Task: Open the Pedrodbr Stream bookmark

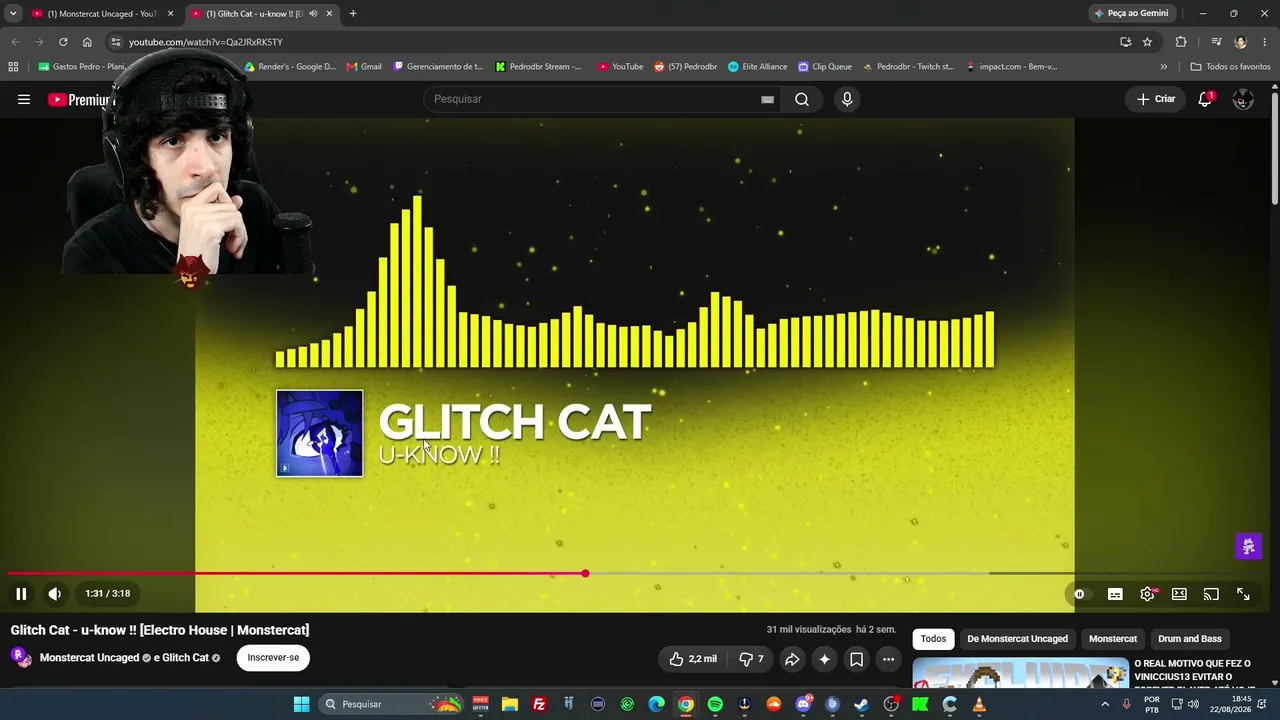Action: tap(538, 67)
